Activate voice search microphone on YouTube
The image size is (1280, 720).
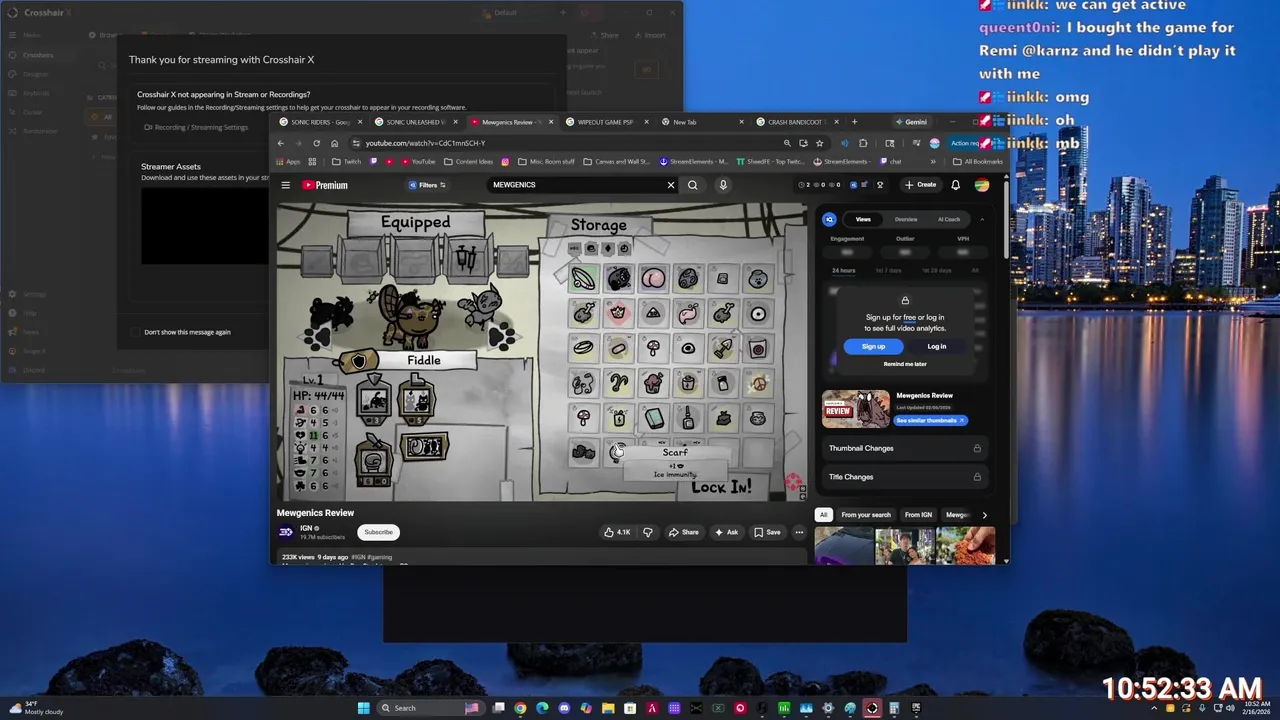coord(723,185)
